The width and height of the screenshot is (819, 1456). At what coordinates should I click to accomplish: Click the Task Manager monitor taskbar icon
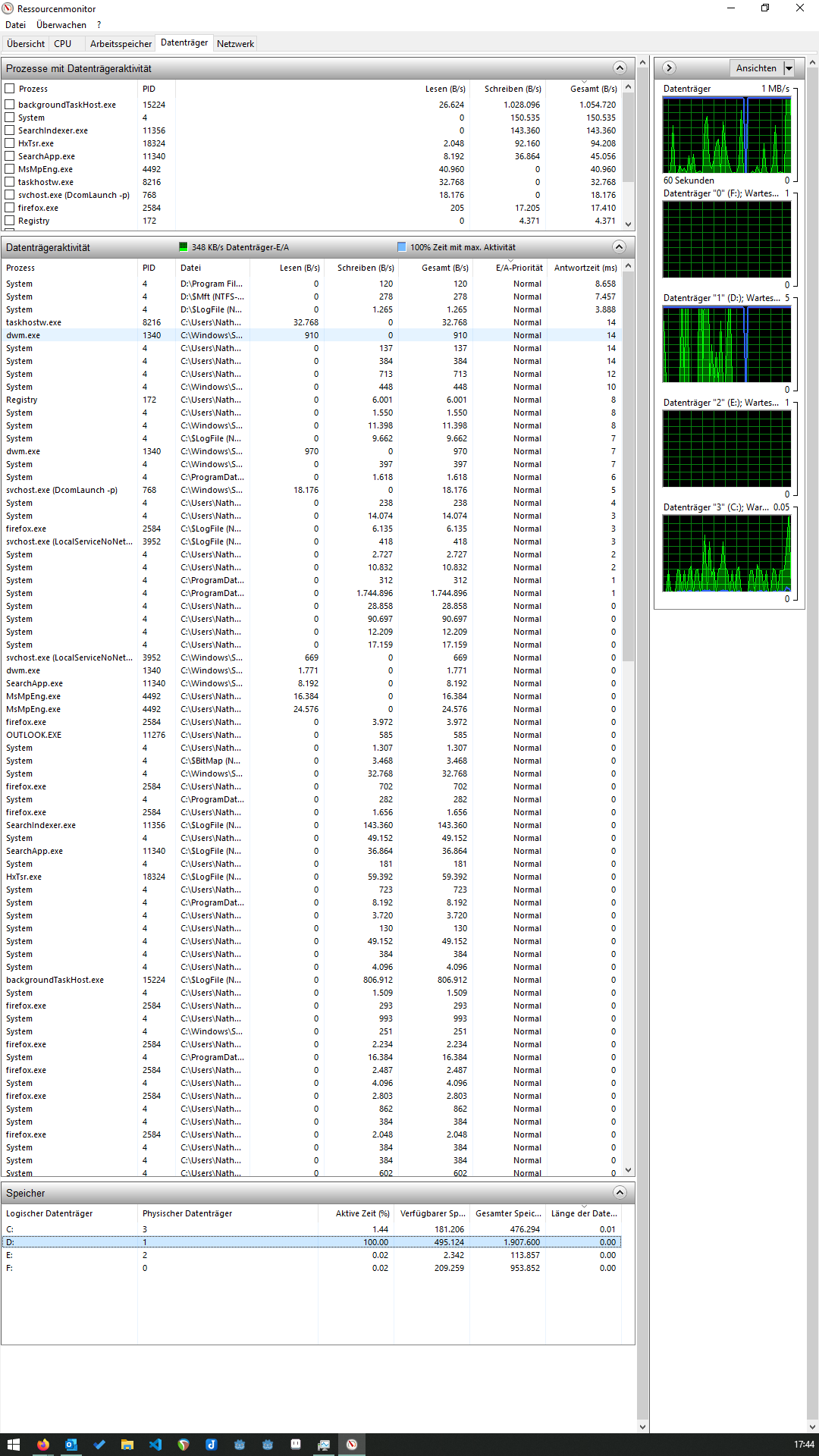pos(323,1445)
